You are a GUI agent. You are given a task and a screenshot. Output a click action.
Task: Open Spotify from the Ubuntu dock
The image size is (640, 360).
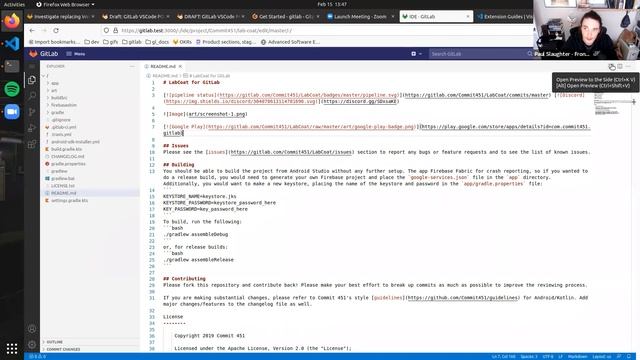(x=12, y=89)
